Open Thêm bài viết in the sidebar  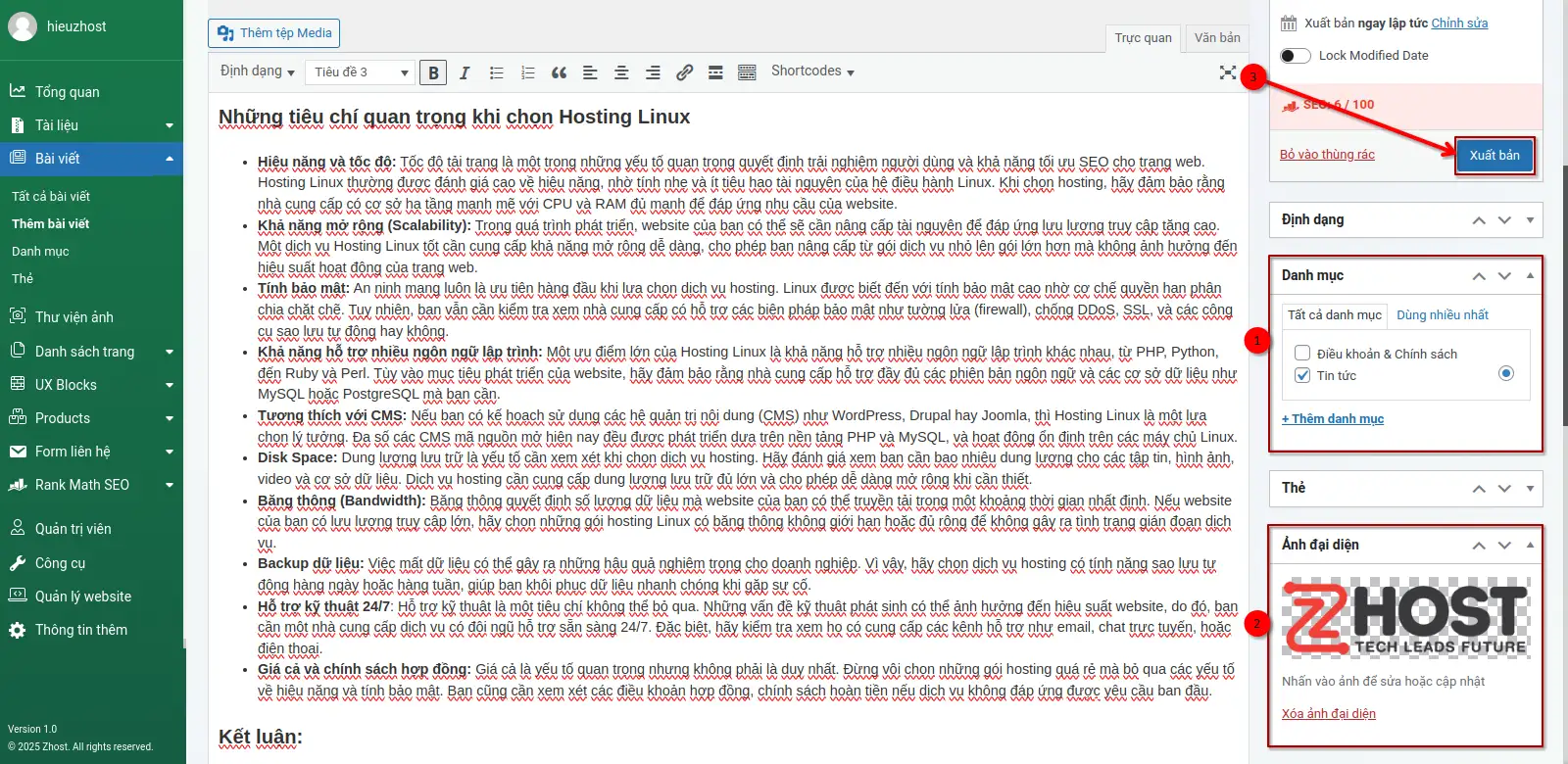[51, 223]
